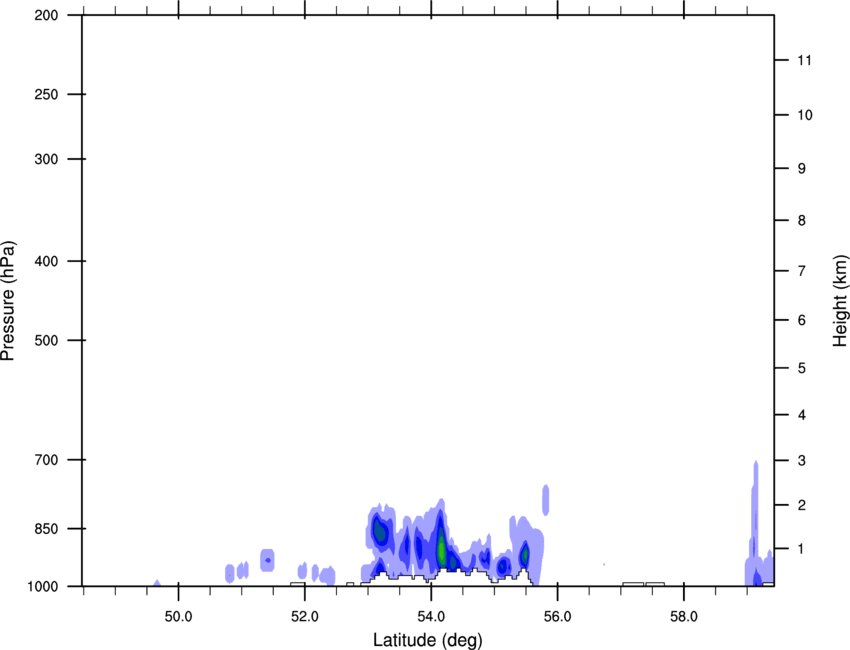Click the 52.0 latitude tick label
The height and width of the screenshot is (650, 850).
tap(305, 617)
